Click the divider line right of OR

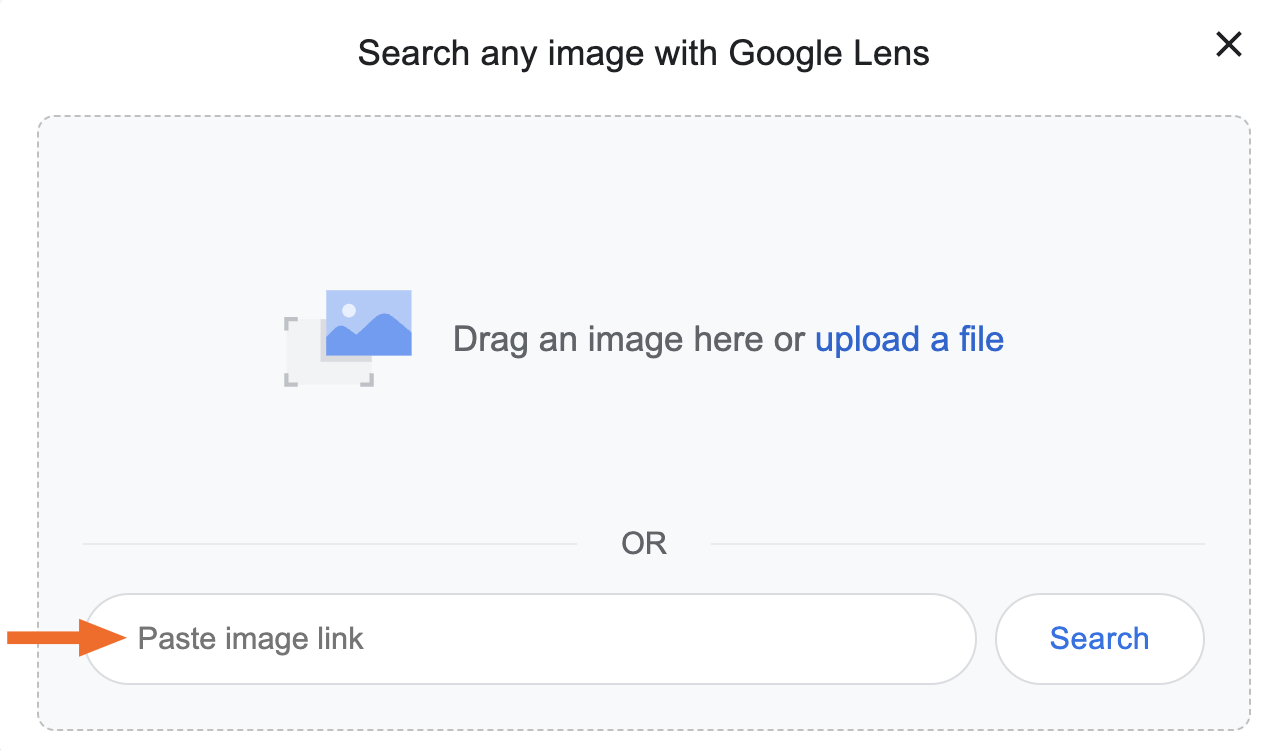(958, 544)
